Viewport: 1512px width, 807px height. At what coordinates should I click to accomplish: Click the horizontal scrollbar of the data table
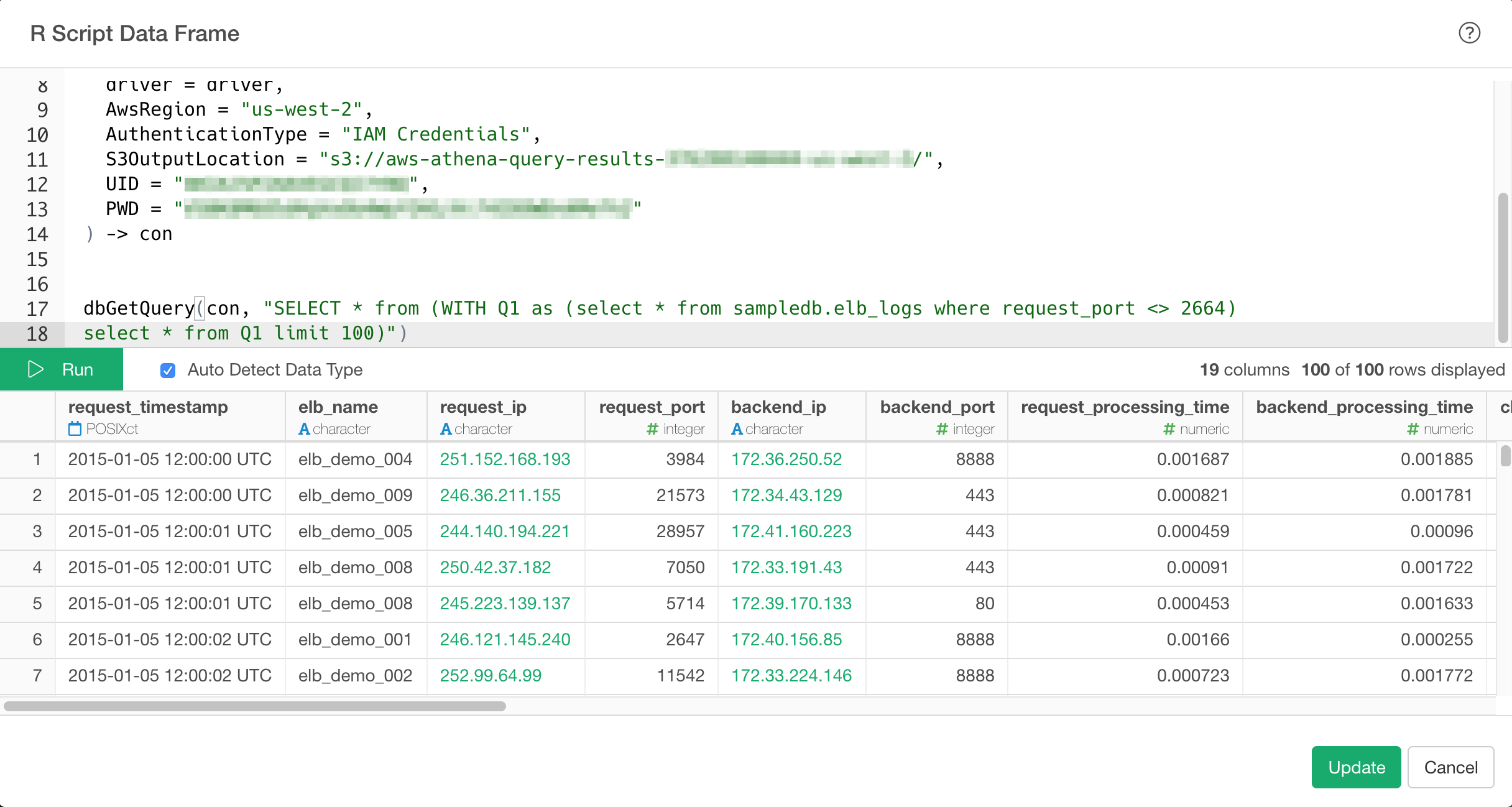point(255,706)
